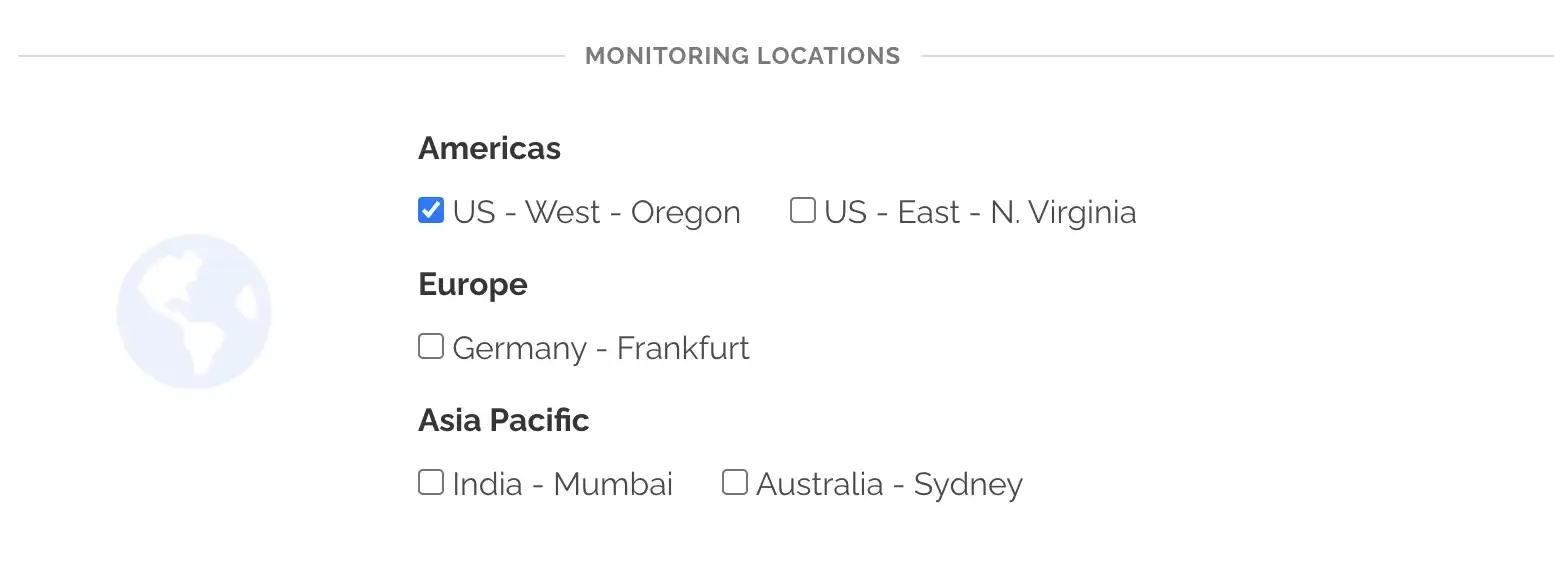Click the Asia Pacific region heading
The height and width of the screenshot is (566, 1554).
point(503,421)
